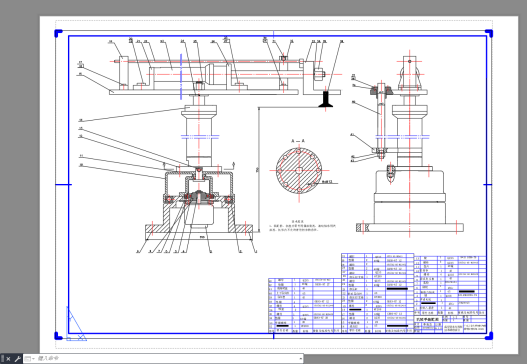Select the black suction cup part
527x364 pixels.
coord(325,99)
